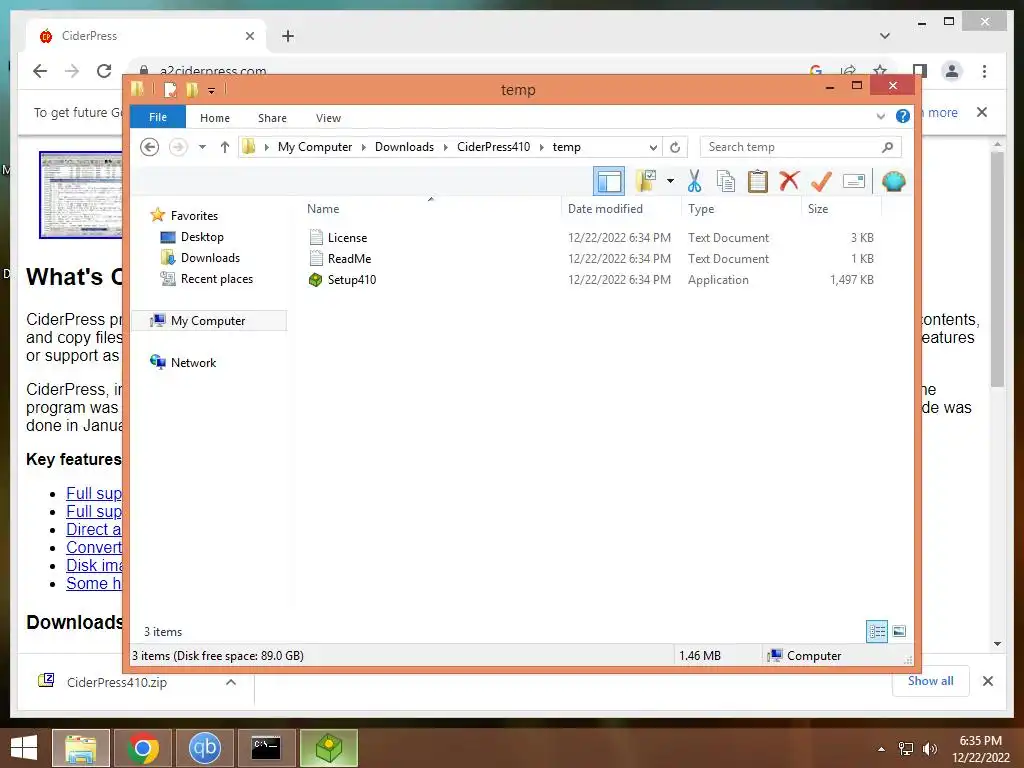This screenshot has width=1024, height=768.
Task: Open the View ribbon tab
Action: pos(328,118)
